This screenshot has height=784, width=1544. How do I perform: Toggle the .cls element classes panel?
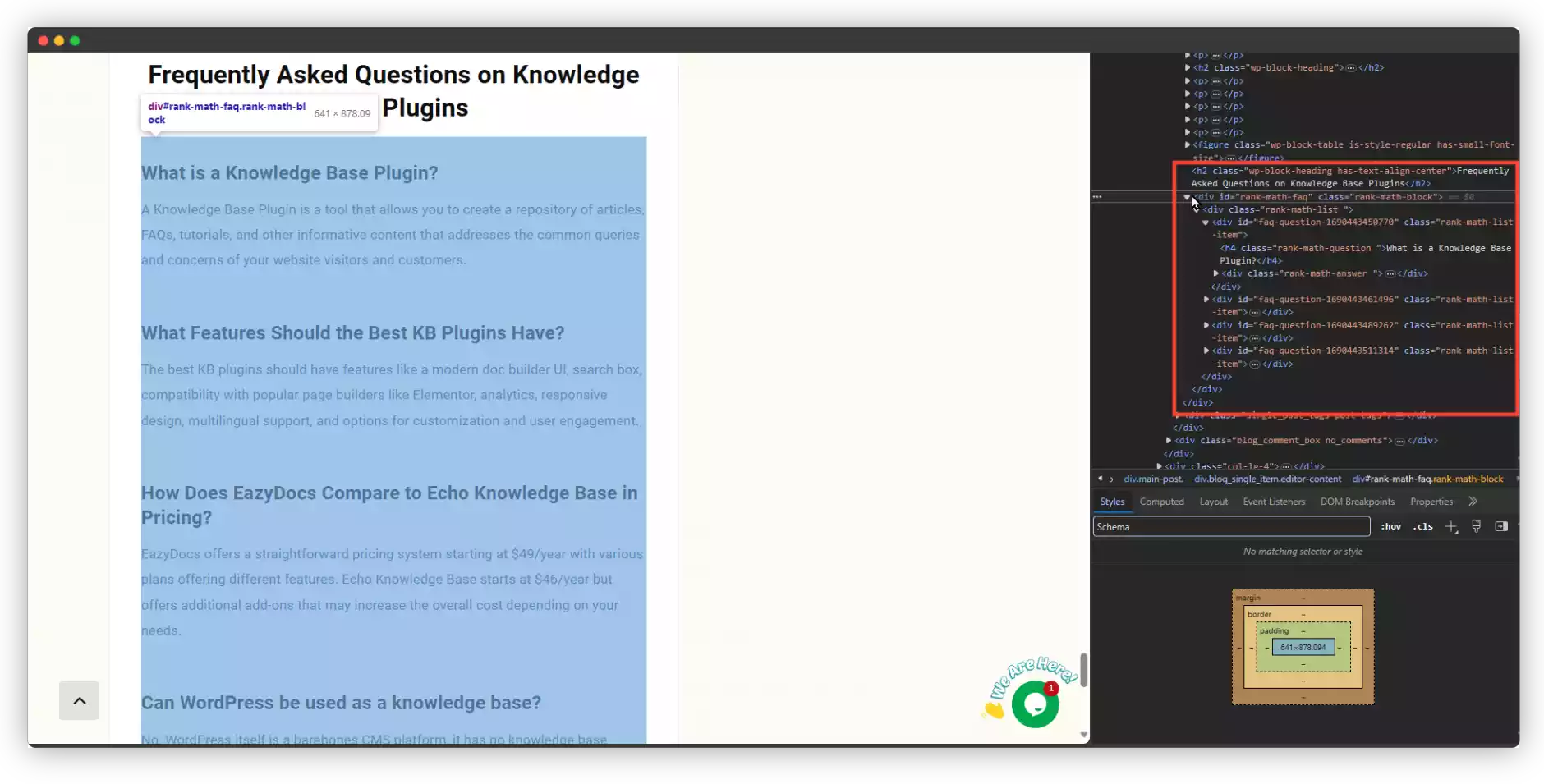pyautogui.click(x=1422, y=527)
